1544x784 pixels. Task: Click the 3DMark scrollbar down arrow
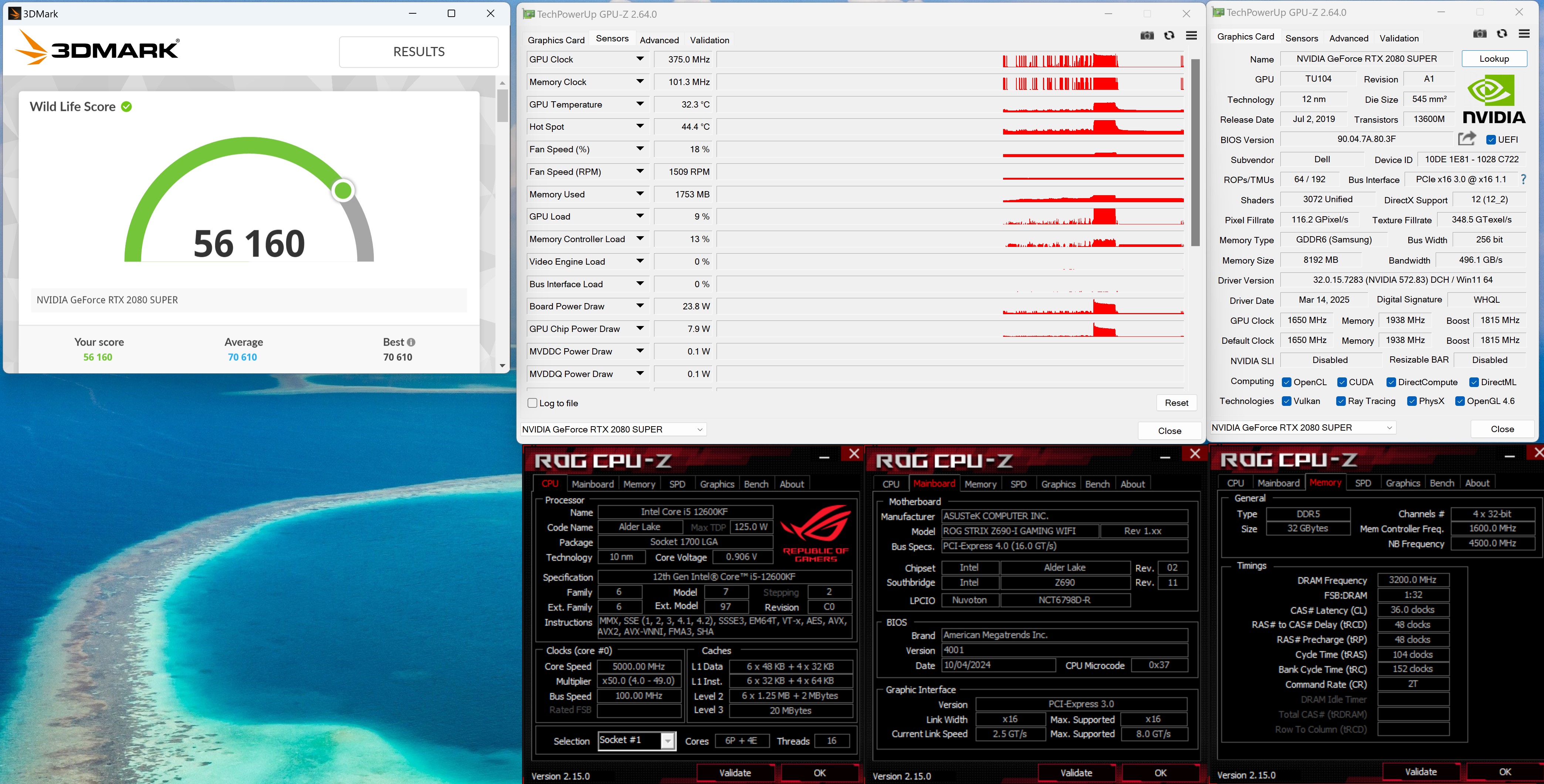[x=502, y=366]
